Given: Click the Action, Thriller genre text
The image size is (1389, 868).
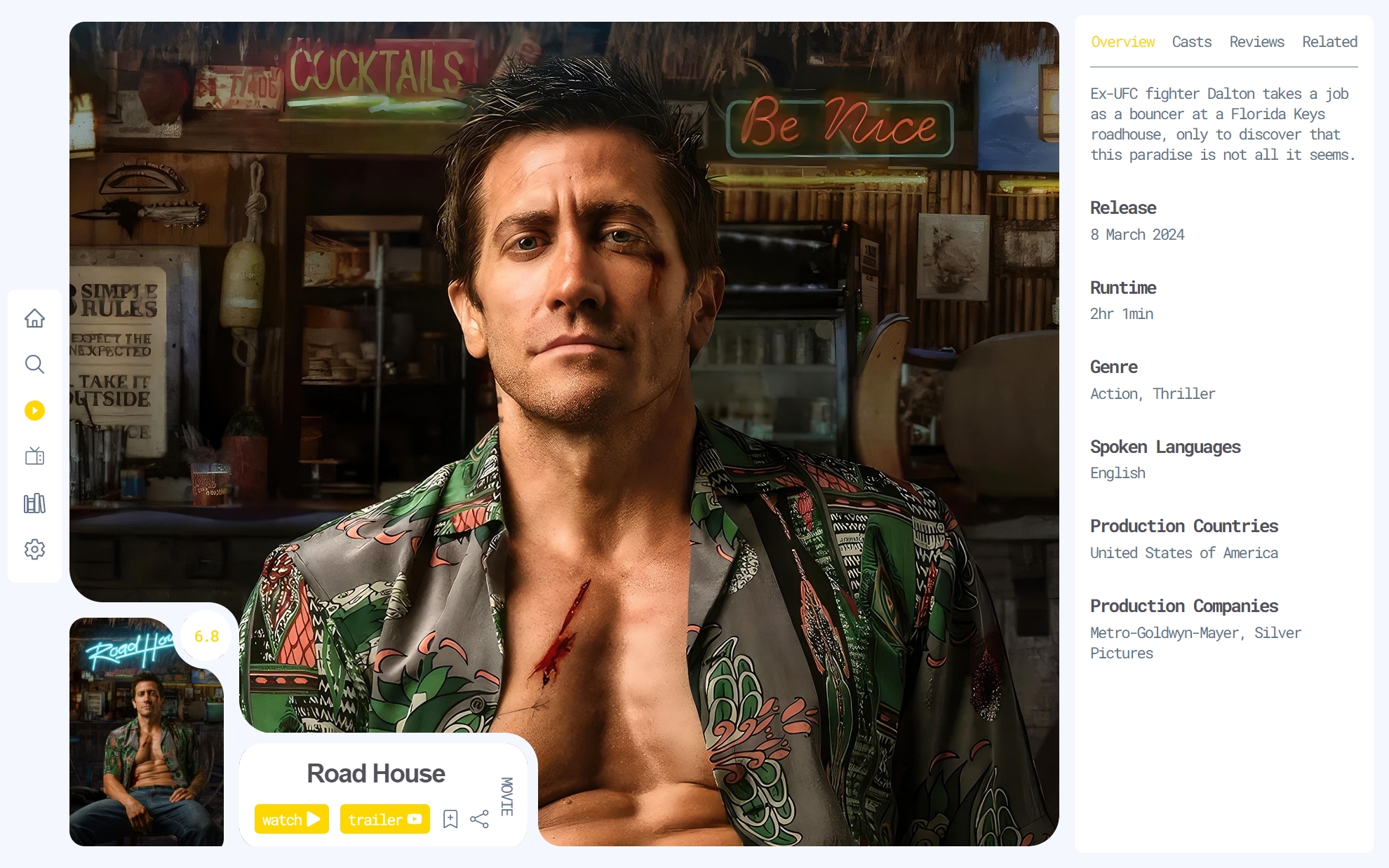Looking at the screenshot, I should coord(1152,394).
